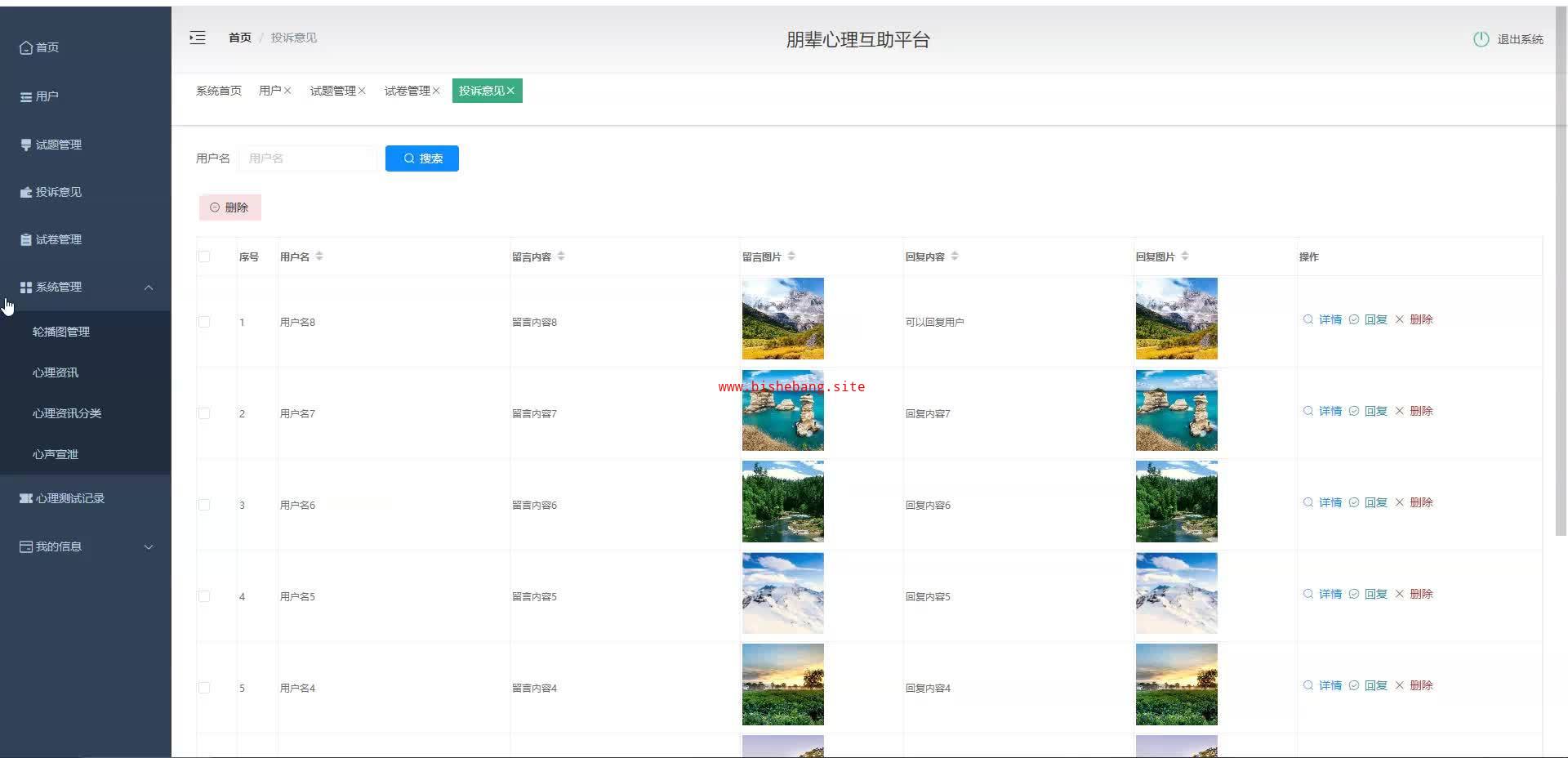1568x758 pixels.
Task: Toggle the select-all checkbox in table header
Action: (x=204, y=256)
